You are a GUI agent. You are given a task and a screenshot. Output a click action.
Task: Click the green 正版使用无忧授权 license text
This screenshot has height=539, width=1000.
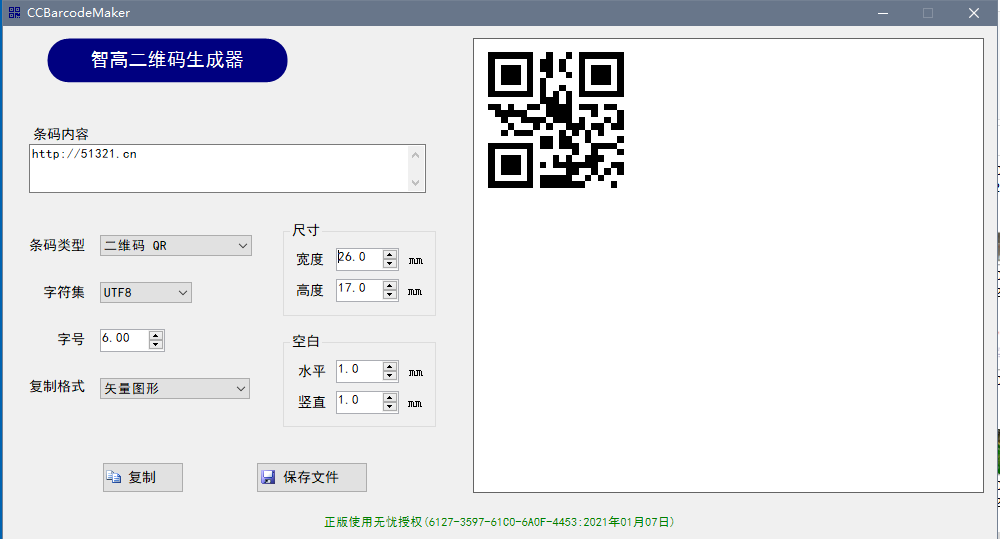(499, 522)
